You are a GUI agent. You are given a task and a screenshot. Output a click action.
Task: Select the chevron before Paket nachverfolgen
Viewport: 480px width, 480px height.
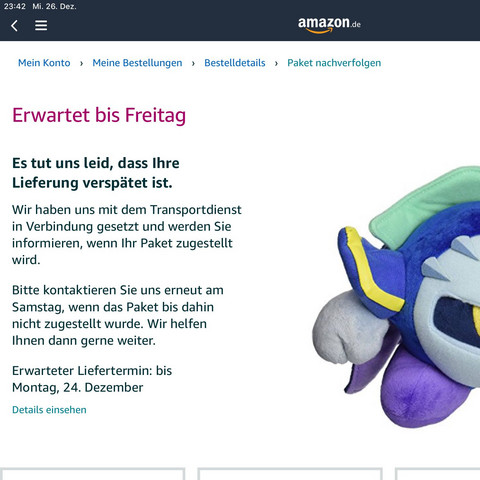pyautogui.click(x=276, y=63)
